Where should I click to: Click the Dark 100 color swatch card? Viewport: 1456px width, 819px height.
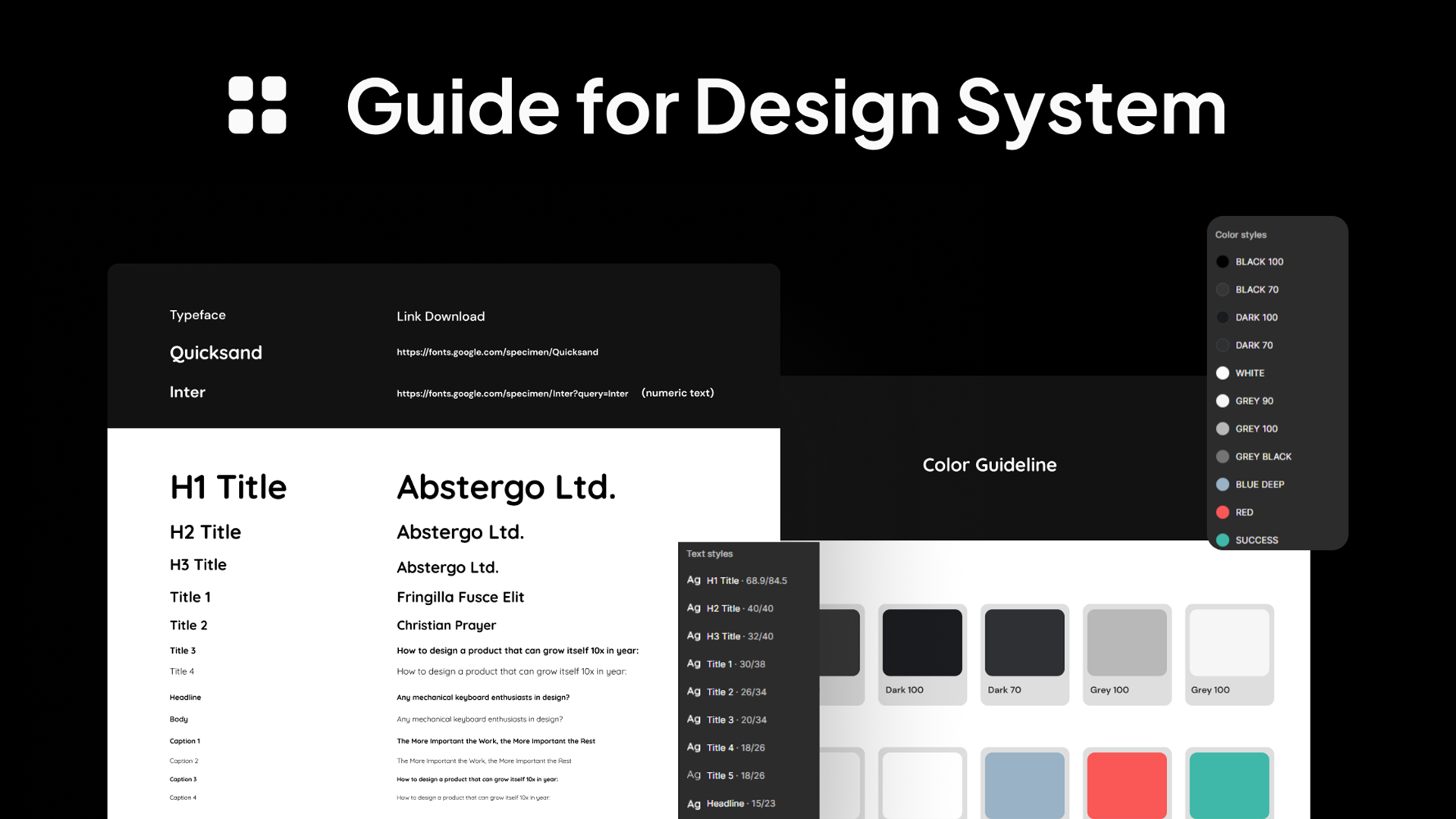(921, 654)
